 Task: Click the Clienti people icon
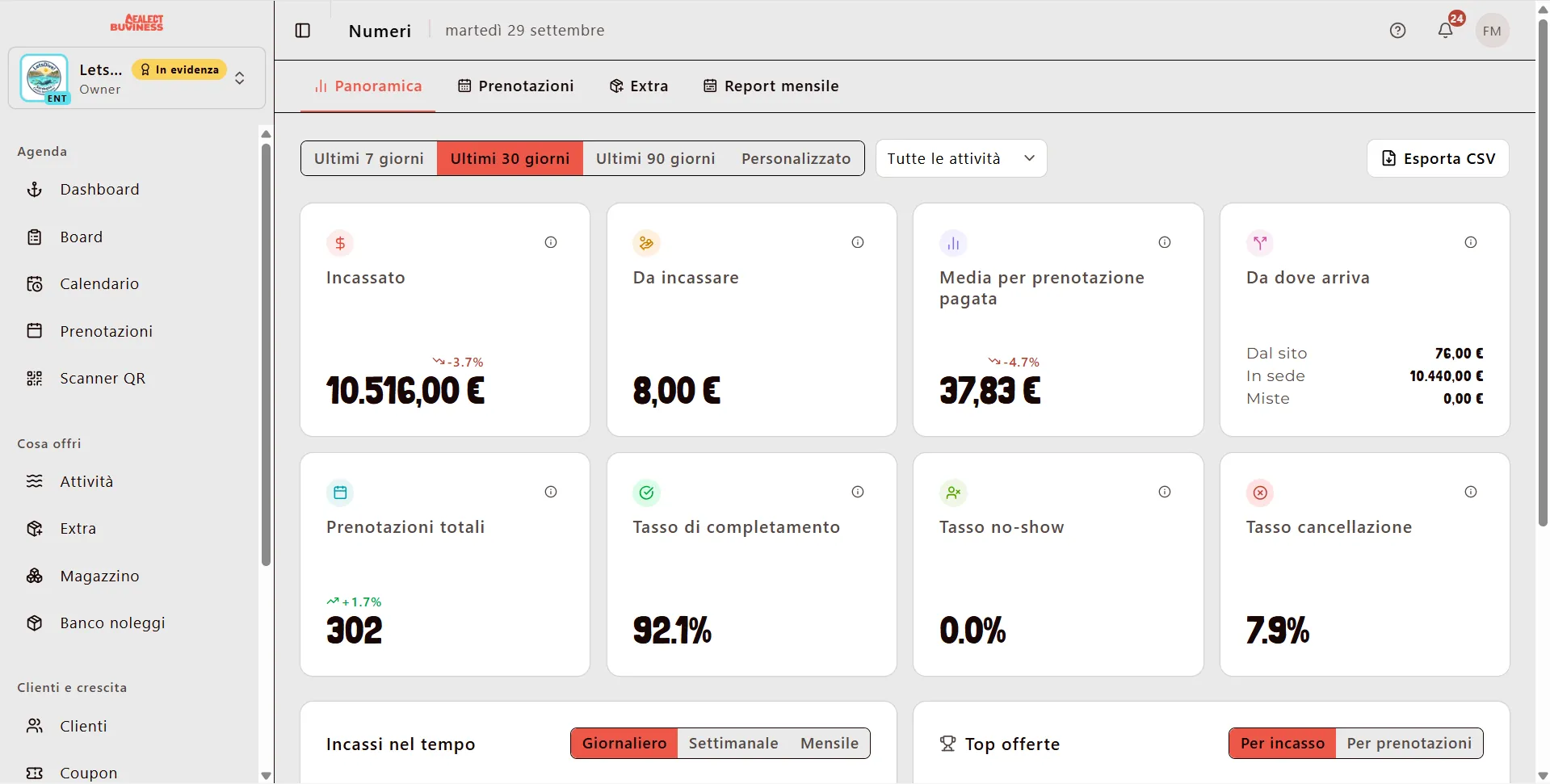tap(35, 727)
